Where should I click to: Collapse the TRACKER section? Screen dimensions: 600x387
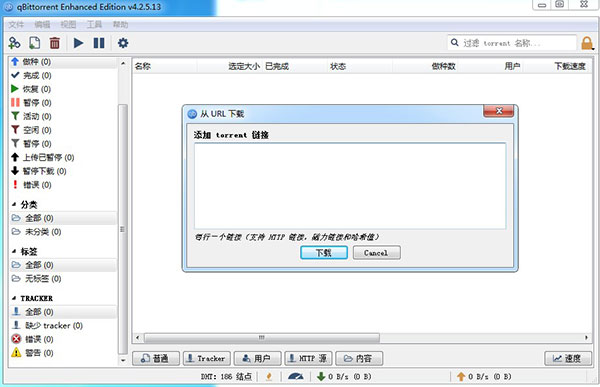14,298
